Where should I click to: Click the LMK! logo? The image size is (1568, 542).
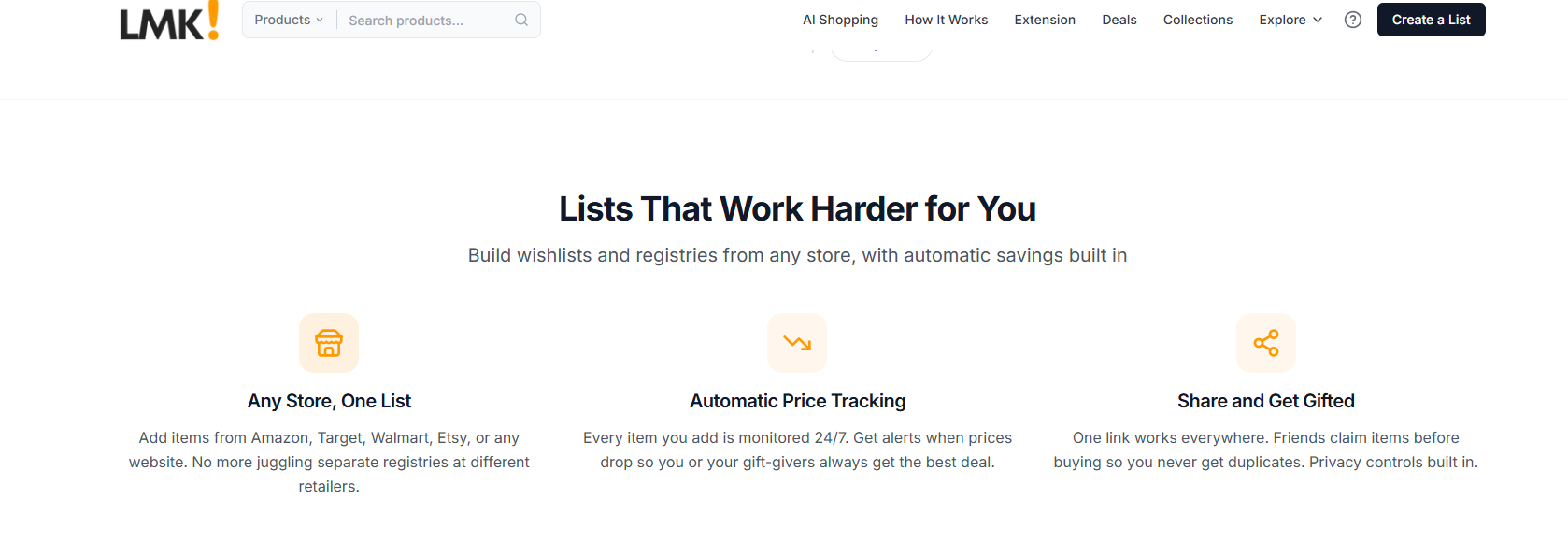coord(169,21)
